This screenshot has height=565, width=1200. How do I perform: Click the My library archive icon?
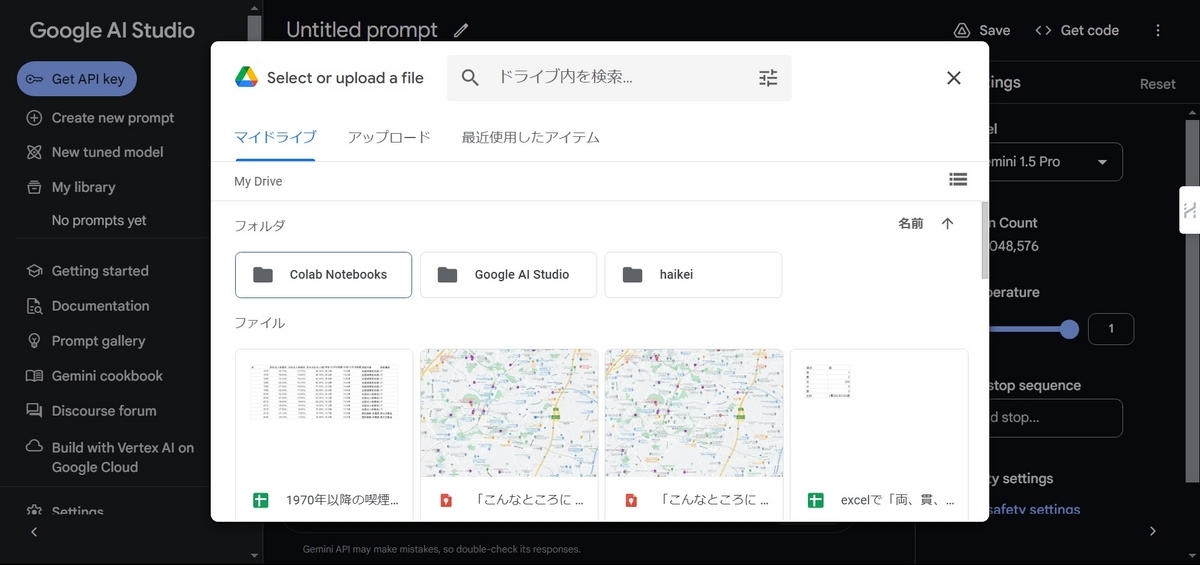coord(34,187)
